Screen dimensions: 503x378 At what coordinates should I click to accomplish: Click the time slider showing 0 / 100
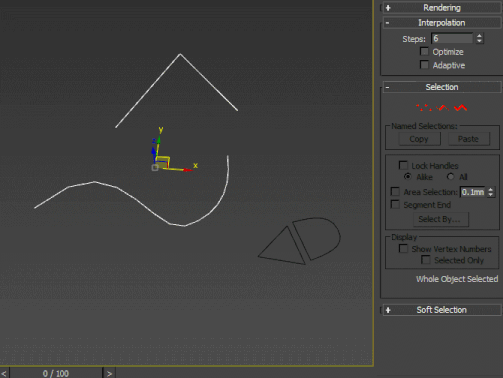point(56,374)
